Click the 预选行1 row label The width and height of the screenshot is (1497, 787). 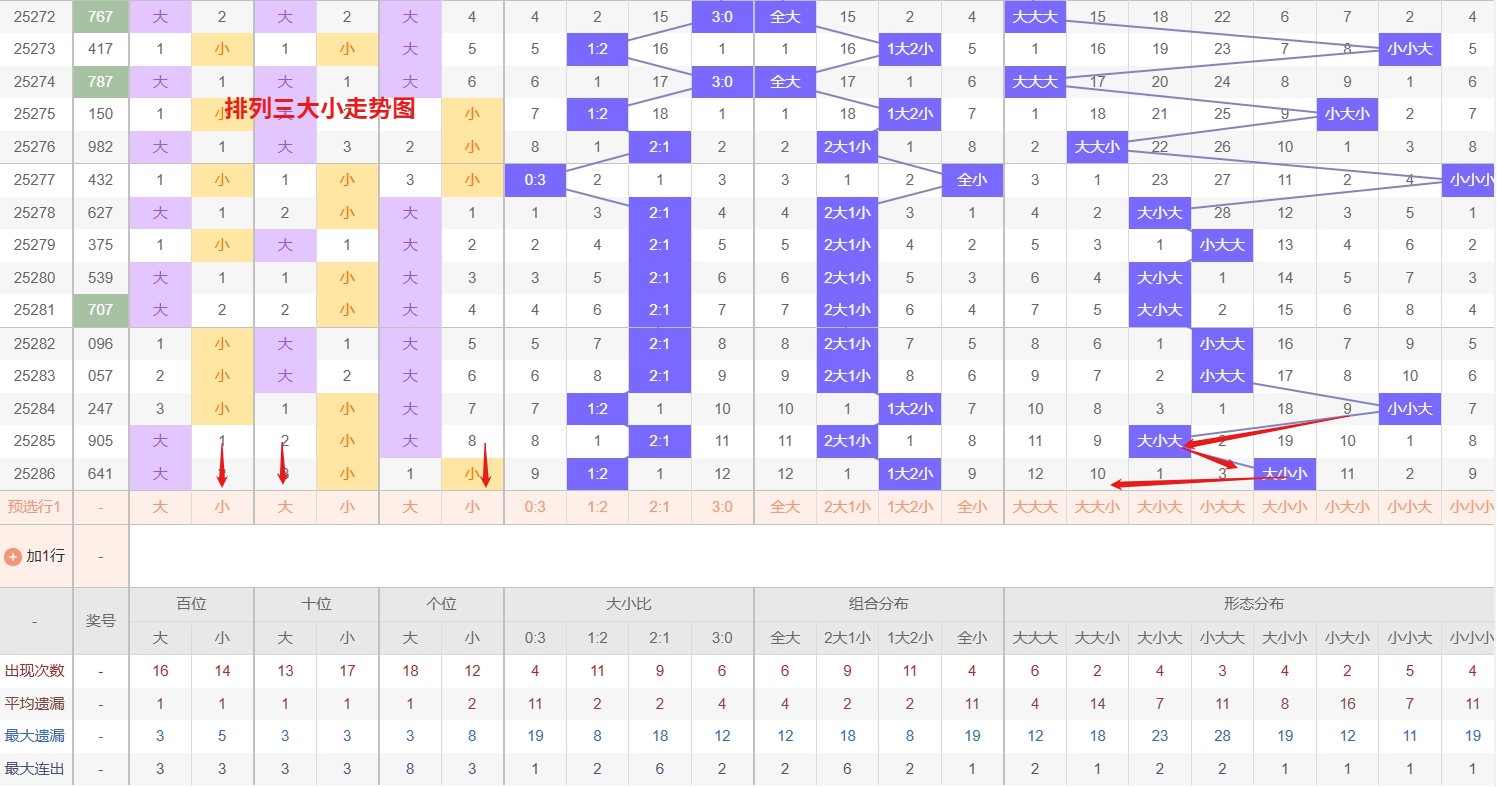(36, 507)
